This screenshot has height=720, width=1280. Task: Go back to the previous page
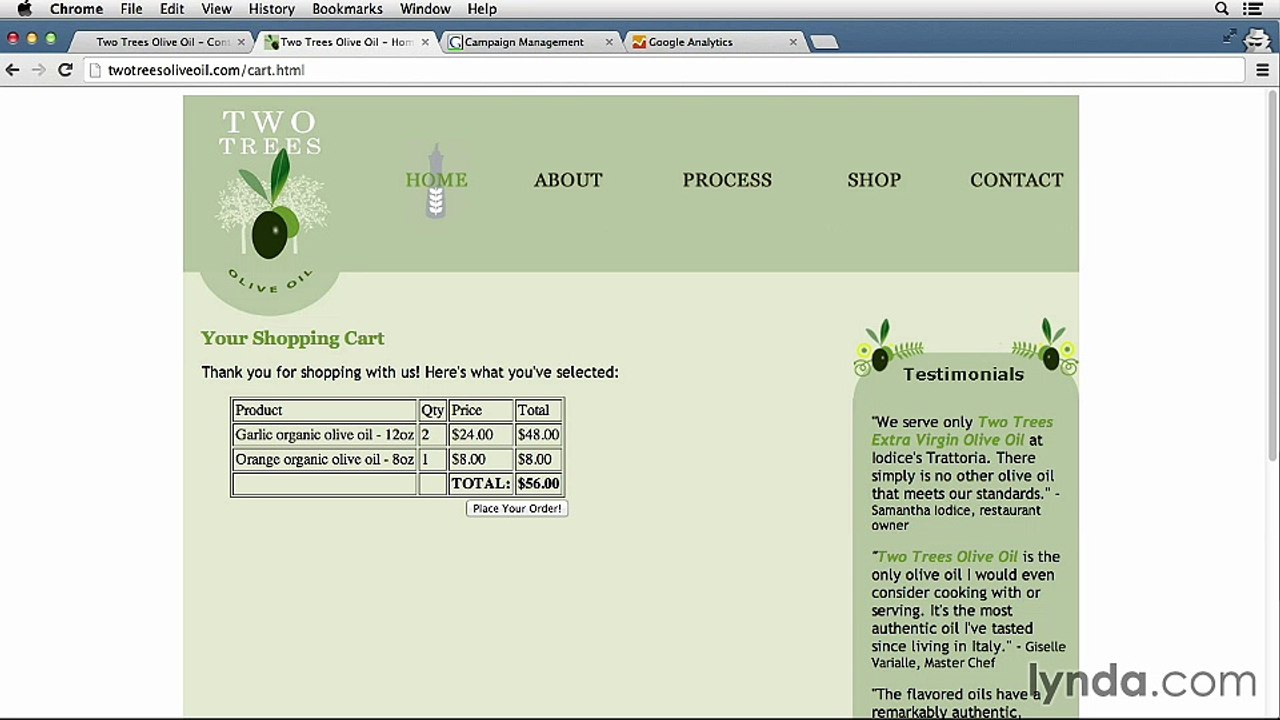pos(13,70)
